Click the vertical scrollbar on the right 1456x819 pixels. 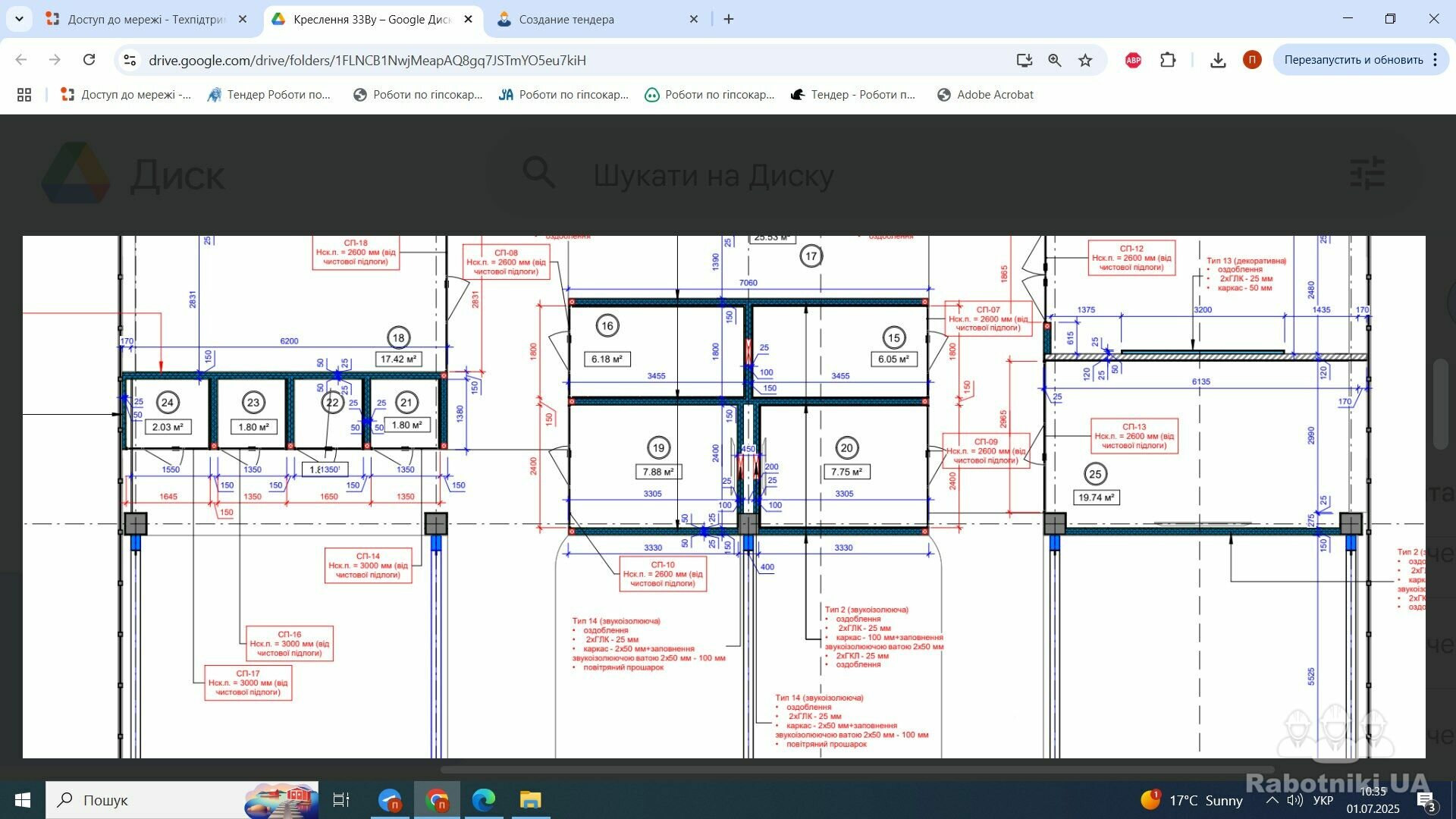click(1442, 403)
